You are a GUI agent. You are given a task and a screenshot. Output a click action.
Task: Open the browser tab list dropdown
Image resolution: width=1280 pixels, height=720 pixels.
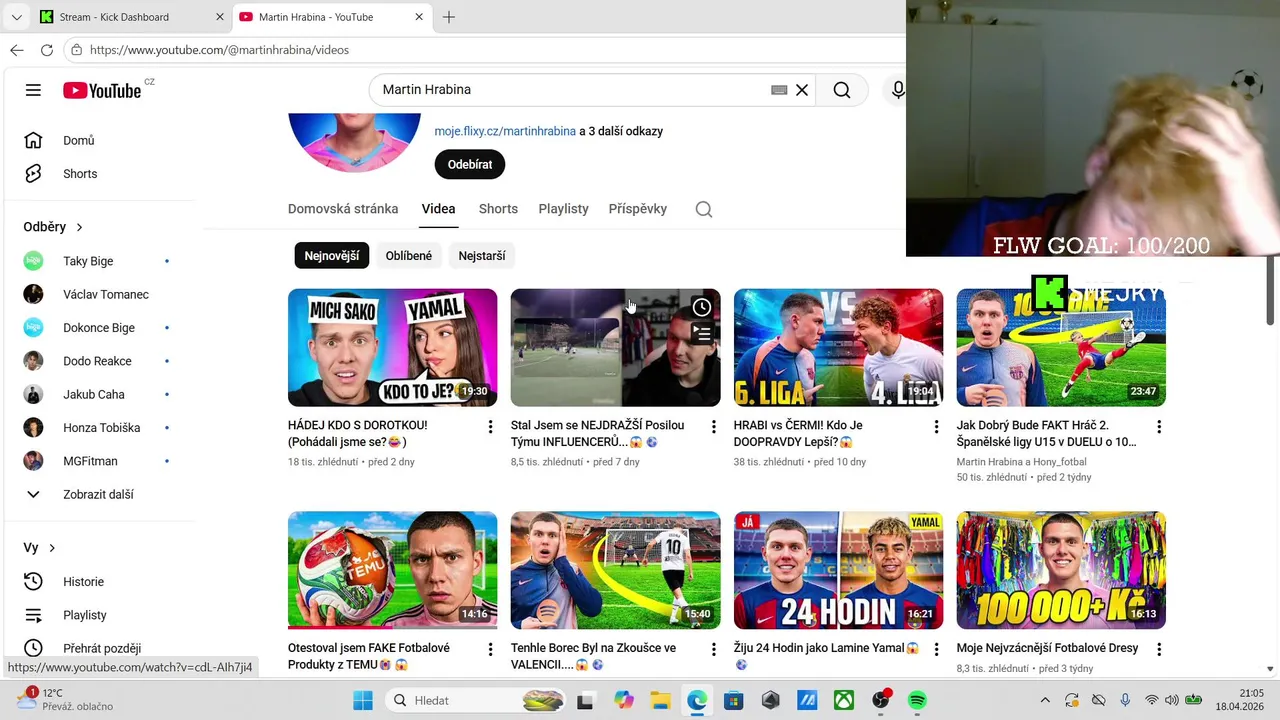pos(16,17)
